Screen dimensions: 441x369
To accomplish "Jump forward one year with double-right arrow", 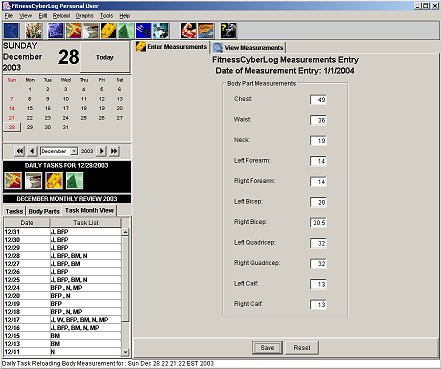I will [x=114, y=151].
